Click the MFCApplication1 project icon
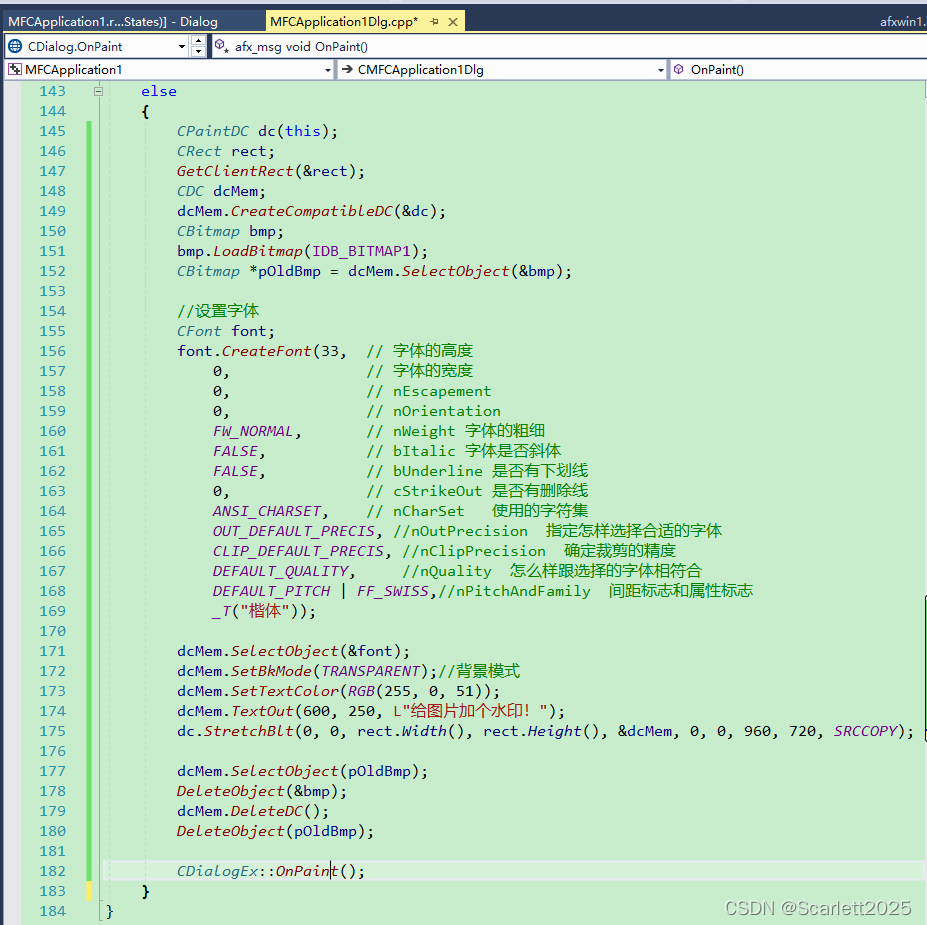The height and width of the screenshot is (925, 927). [15, 69]
